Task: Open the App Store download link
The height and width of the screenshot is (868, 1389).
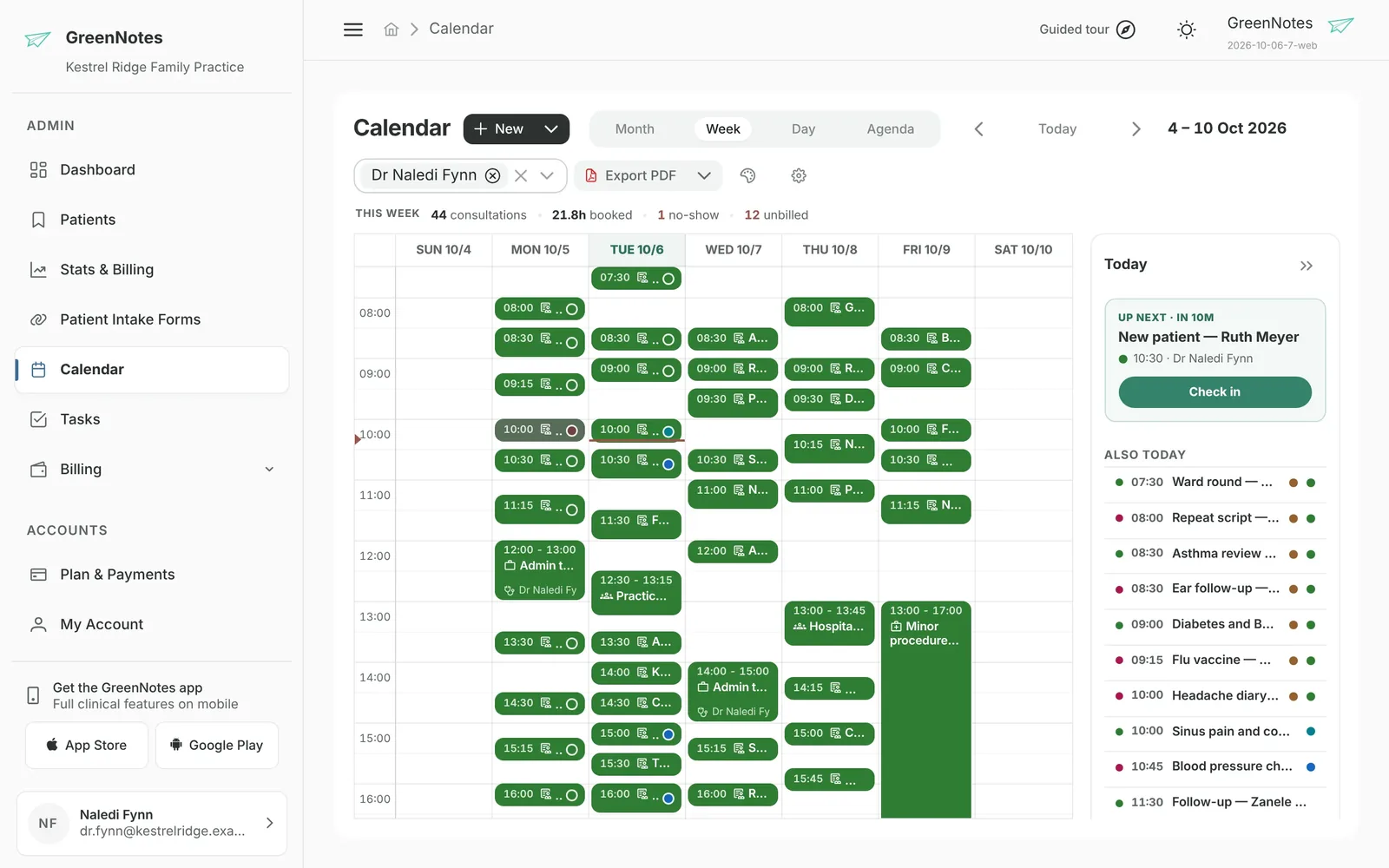Action: [87, 746]
